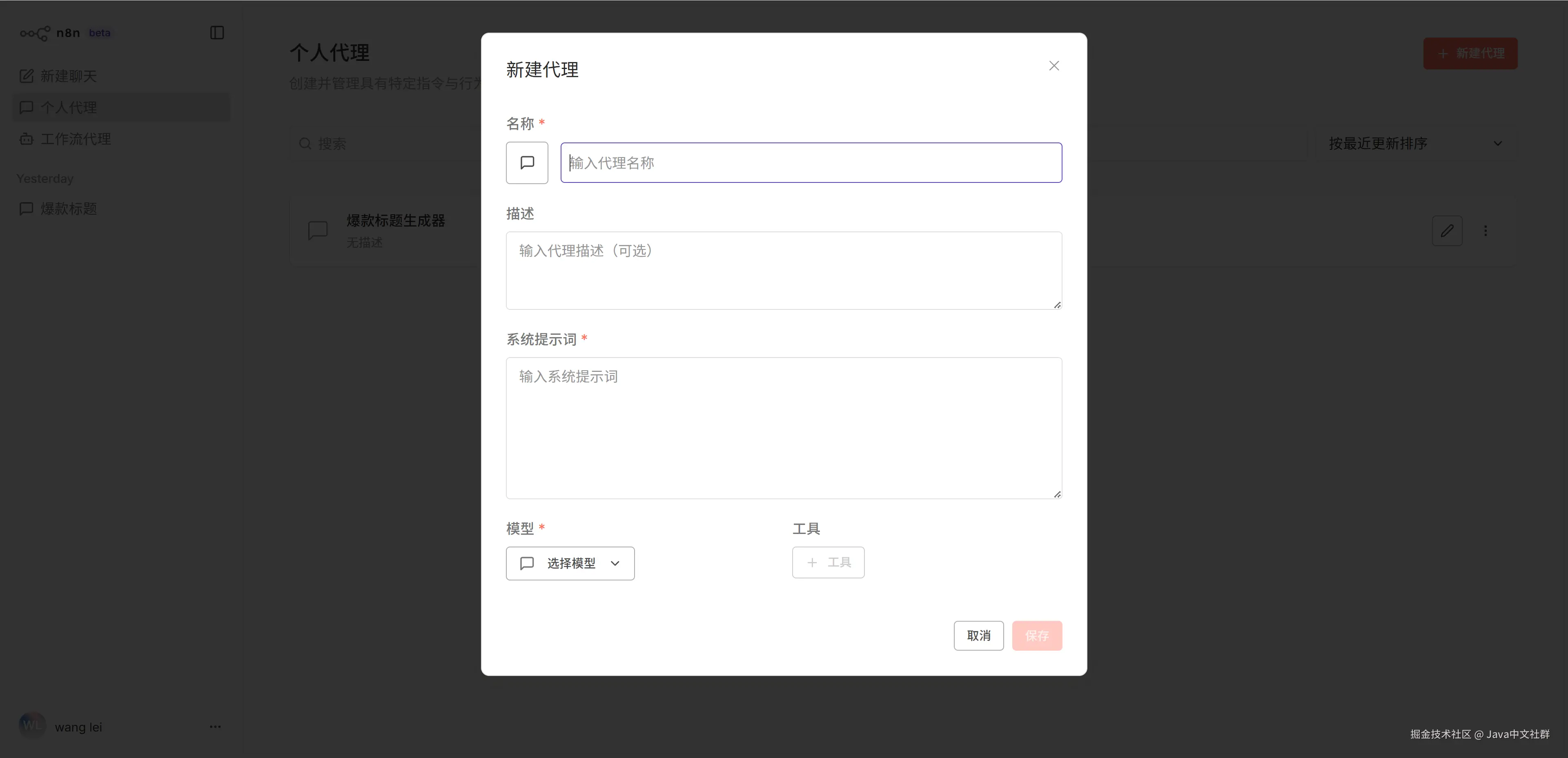This screenshot has height=758, width=1568.
Task: Open the 选择模型 dropdown
Action: 570,563
